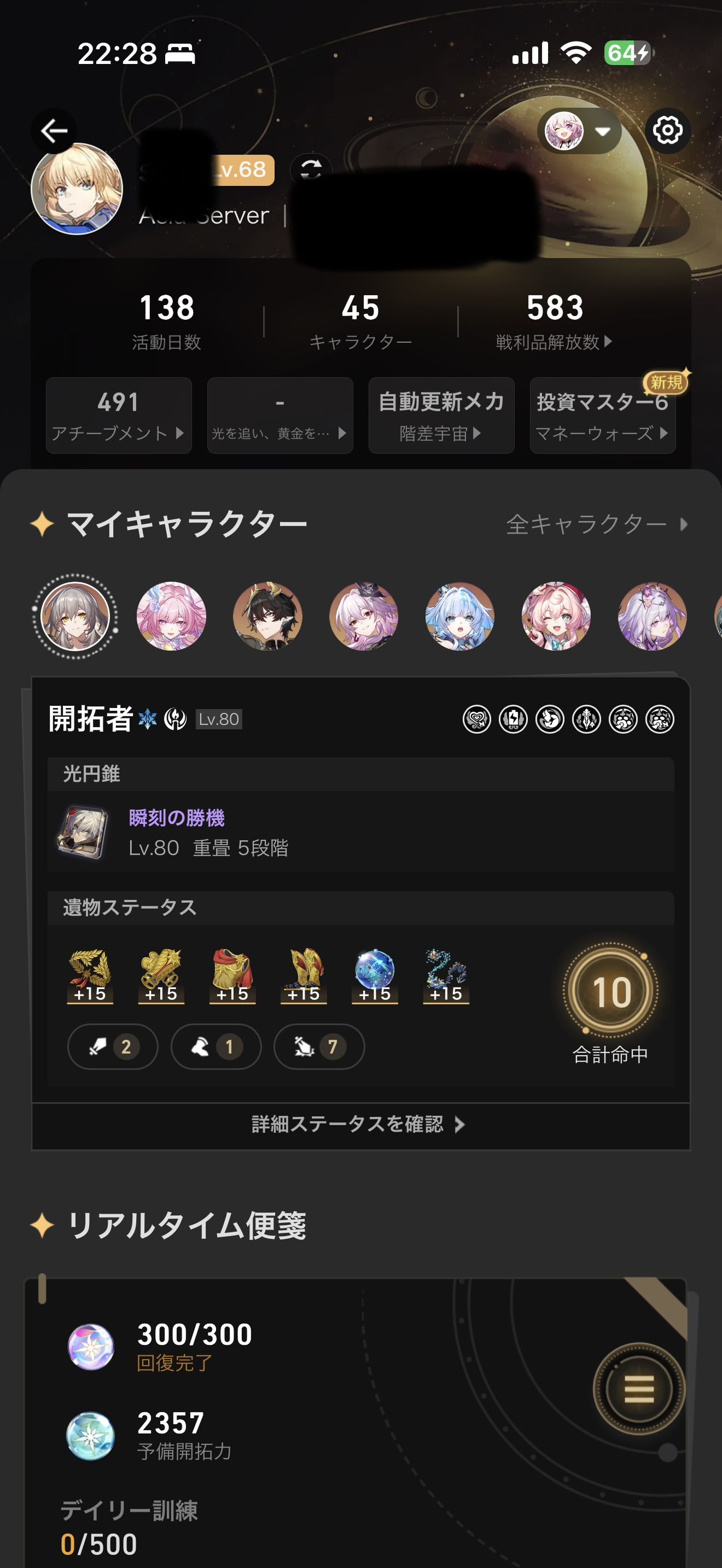Tap the first eidolon icon of 開拓者
Viewport: 722px width, 1568px height.
point(476,719)
